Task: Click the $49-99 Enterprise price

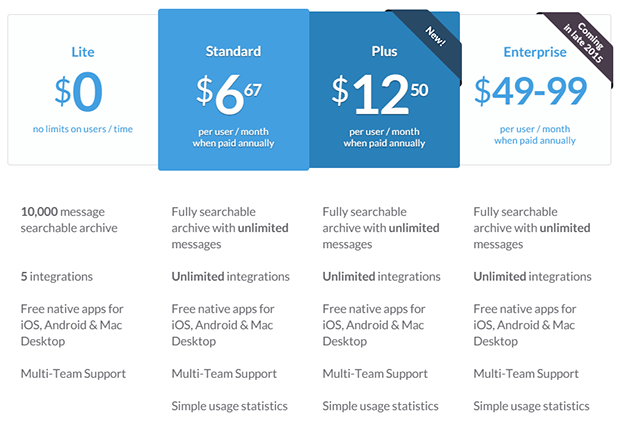Action: (531, 91)
